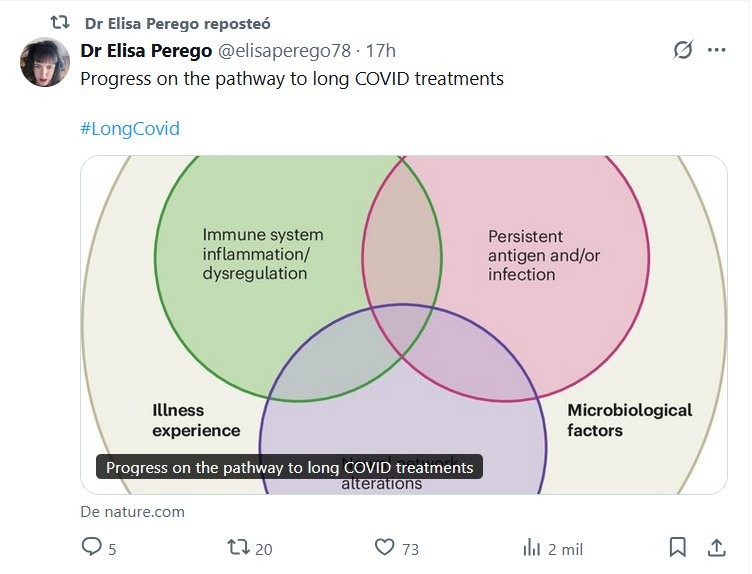Image resolution: width=752 pixels, height=574 pixels.
Task: Click the reply speech bubble icon
Action: [x=92, y=547]
